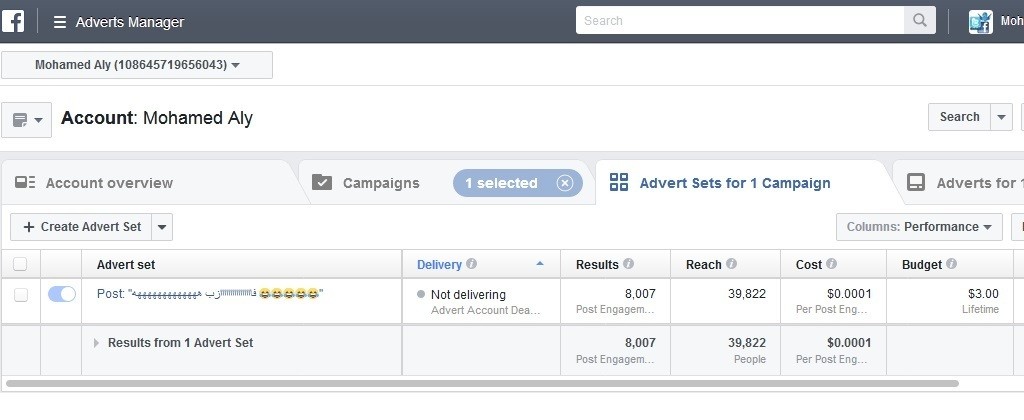Viewport: 1024px width, 420px height.
Task: Clear the 1 selected campaign filter
Action: [564, 183]
